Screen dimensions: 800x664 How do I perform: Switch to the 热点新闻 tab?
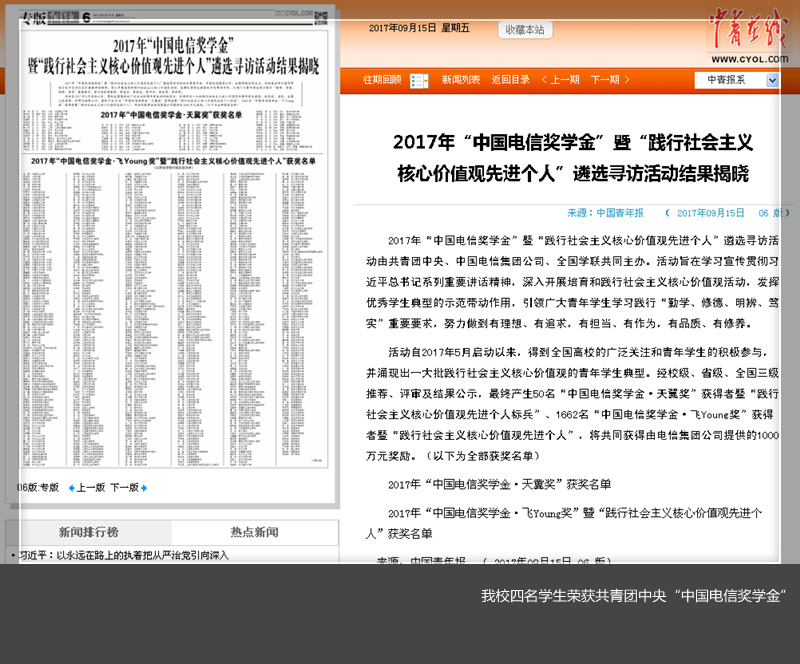point(254,532)
